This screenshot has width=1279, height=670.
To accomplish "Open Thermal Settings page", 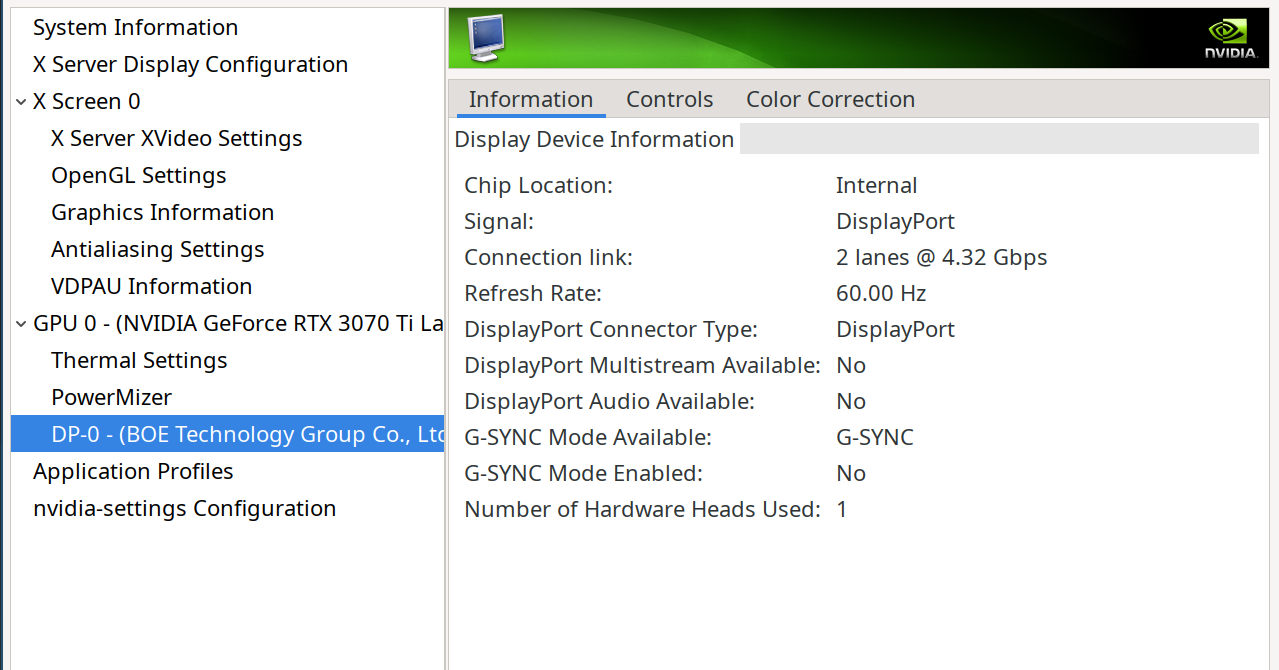I will [140, 360].
